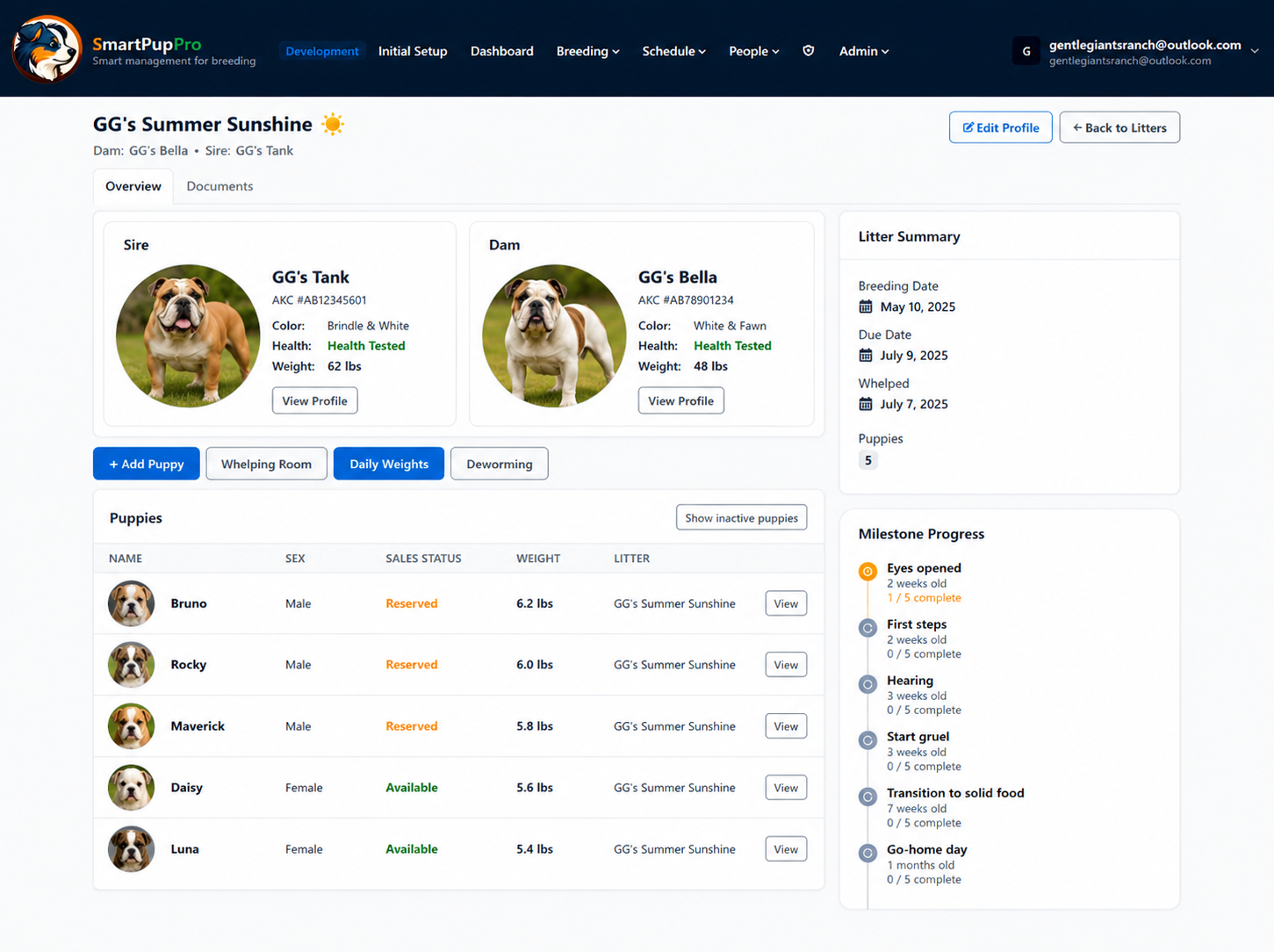Click the Add Puppy button
Image resolution: width=1274 pixels, height=952 pixels.
pyautogui.click(x=147, y=464)
